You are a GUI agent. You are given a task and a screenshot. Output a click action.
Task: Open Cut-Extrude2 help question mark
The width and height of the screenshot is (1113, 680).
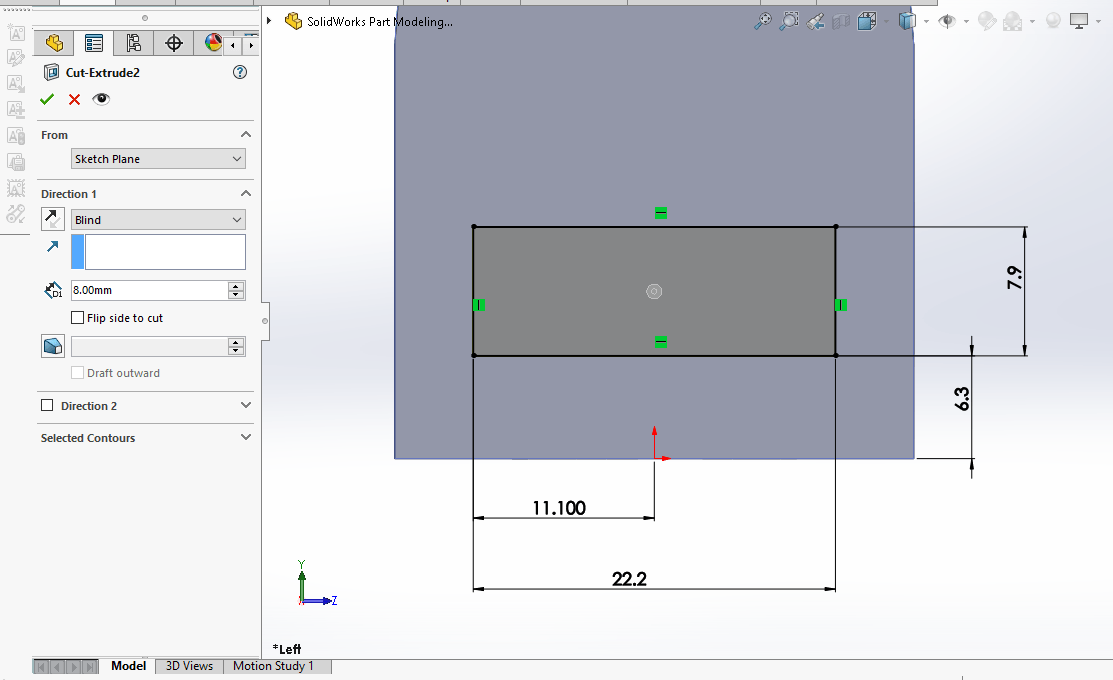click(239, 72)
